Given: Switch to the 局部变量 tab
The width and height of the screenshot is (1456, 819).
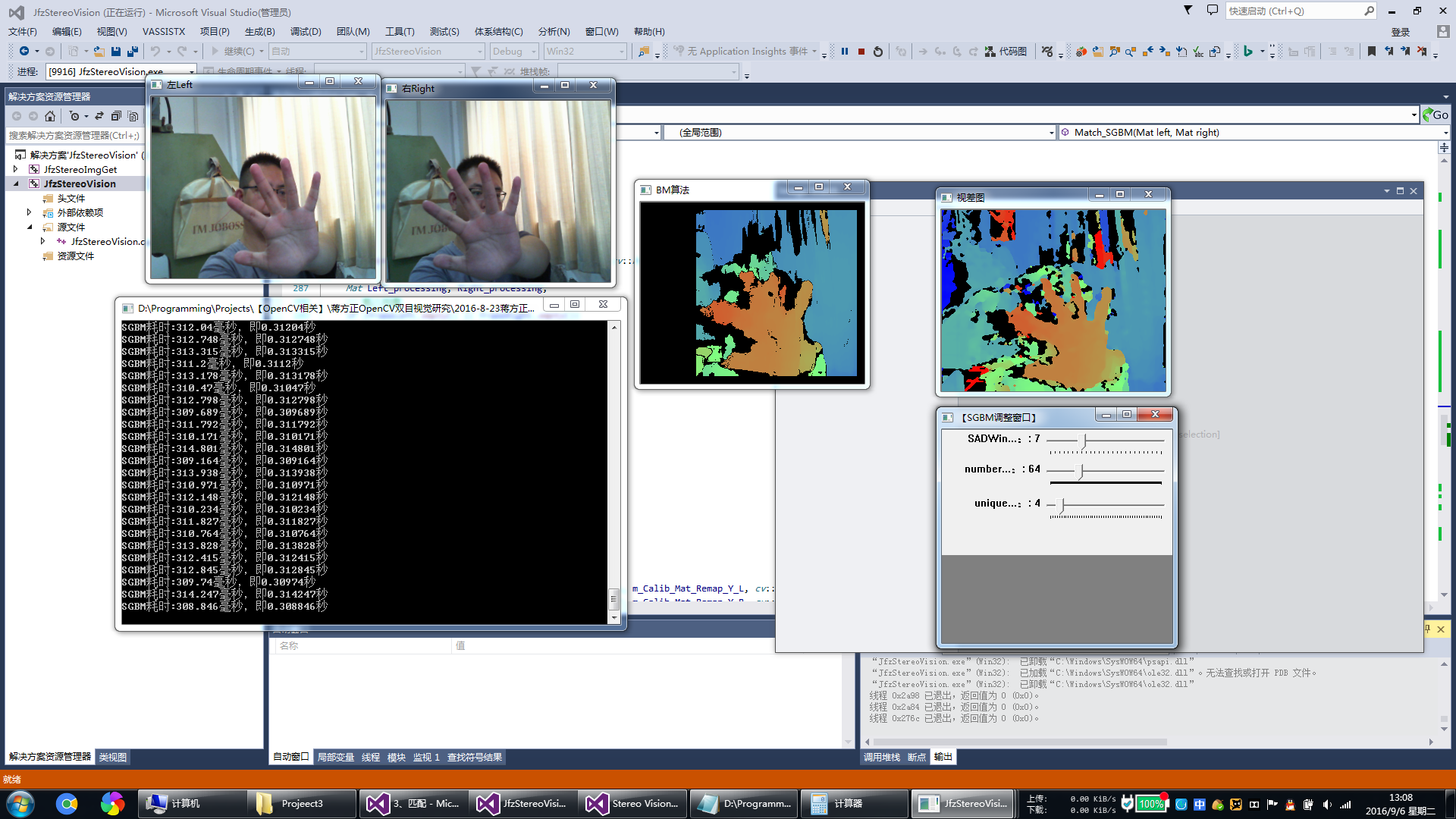Looking at the screenshot, I should (335, 758).
